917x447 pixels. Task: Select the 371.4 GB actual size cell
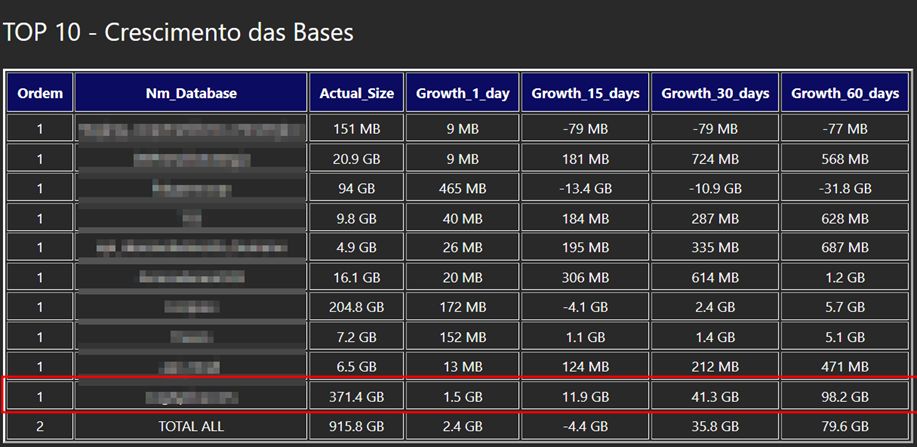[355, 397]
